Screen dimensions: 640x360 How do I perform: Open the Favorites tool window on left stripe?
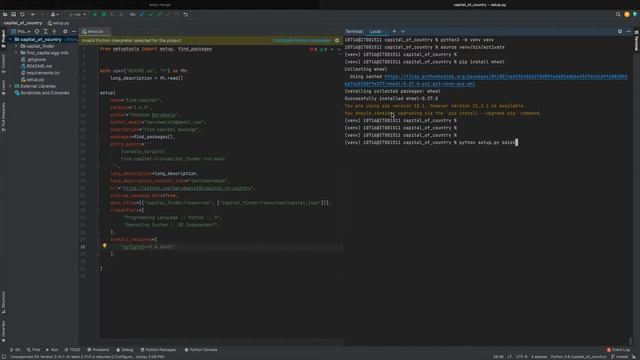pos(3,331)
